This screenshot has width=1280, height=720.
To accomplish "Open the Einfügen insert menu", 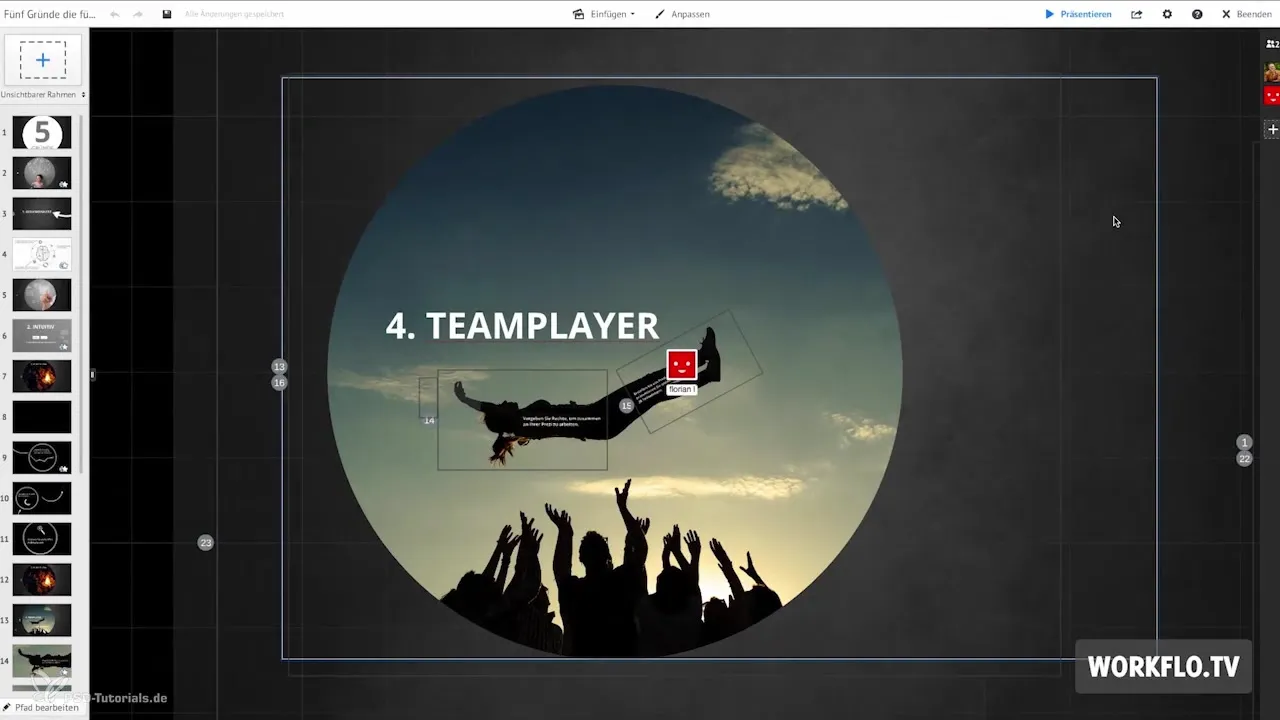I will (x=604, y=15).
